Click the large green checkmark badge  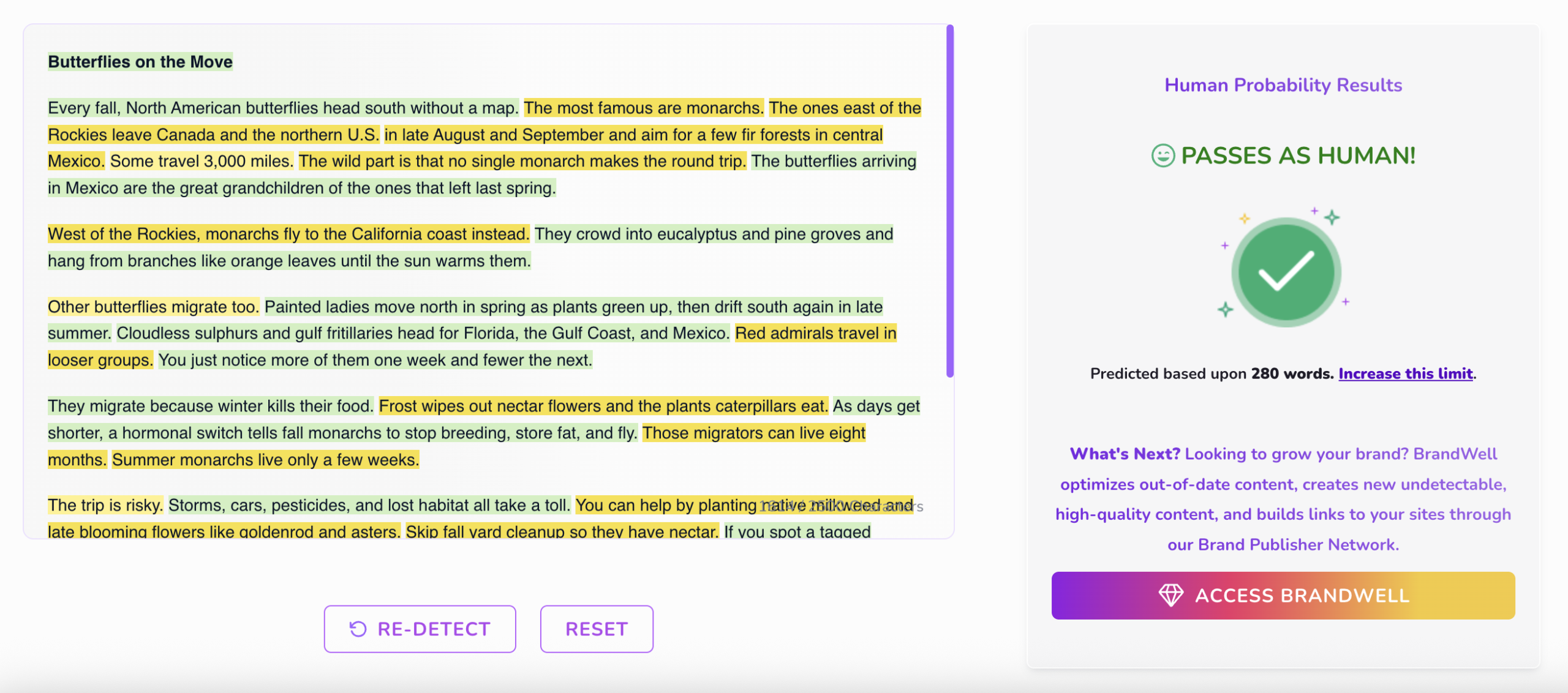tap(1286, 272)
